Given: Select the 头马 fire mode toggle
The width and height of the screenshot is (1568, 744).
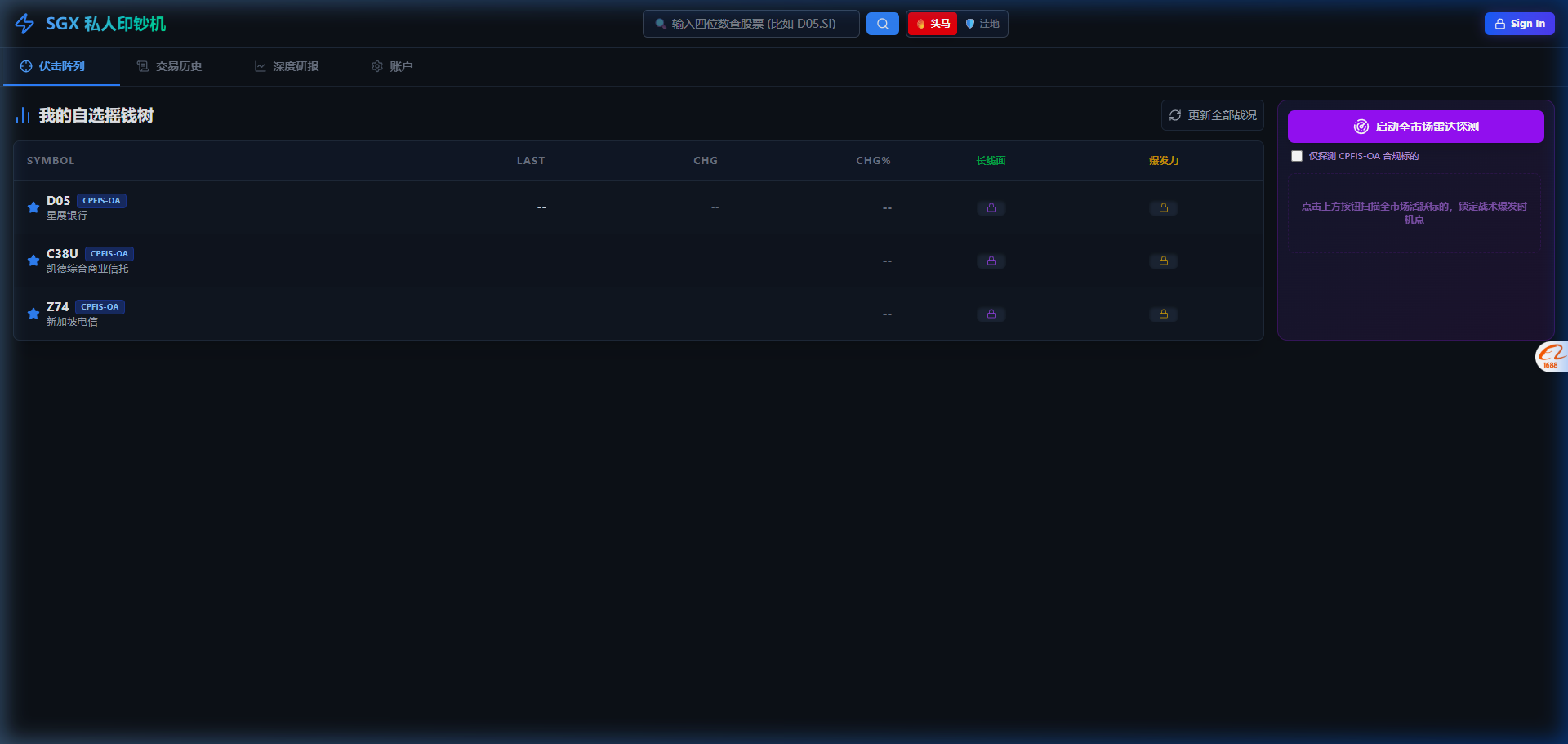Looking at the screenshot, I should (933, 24).
